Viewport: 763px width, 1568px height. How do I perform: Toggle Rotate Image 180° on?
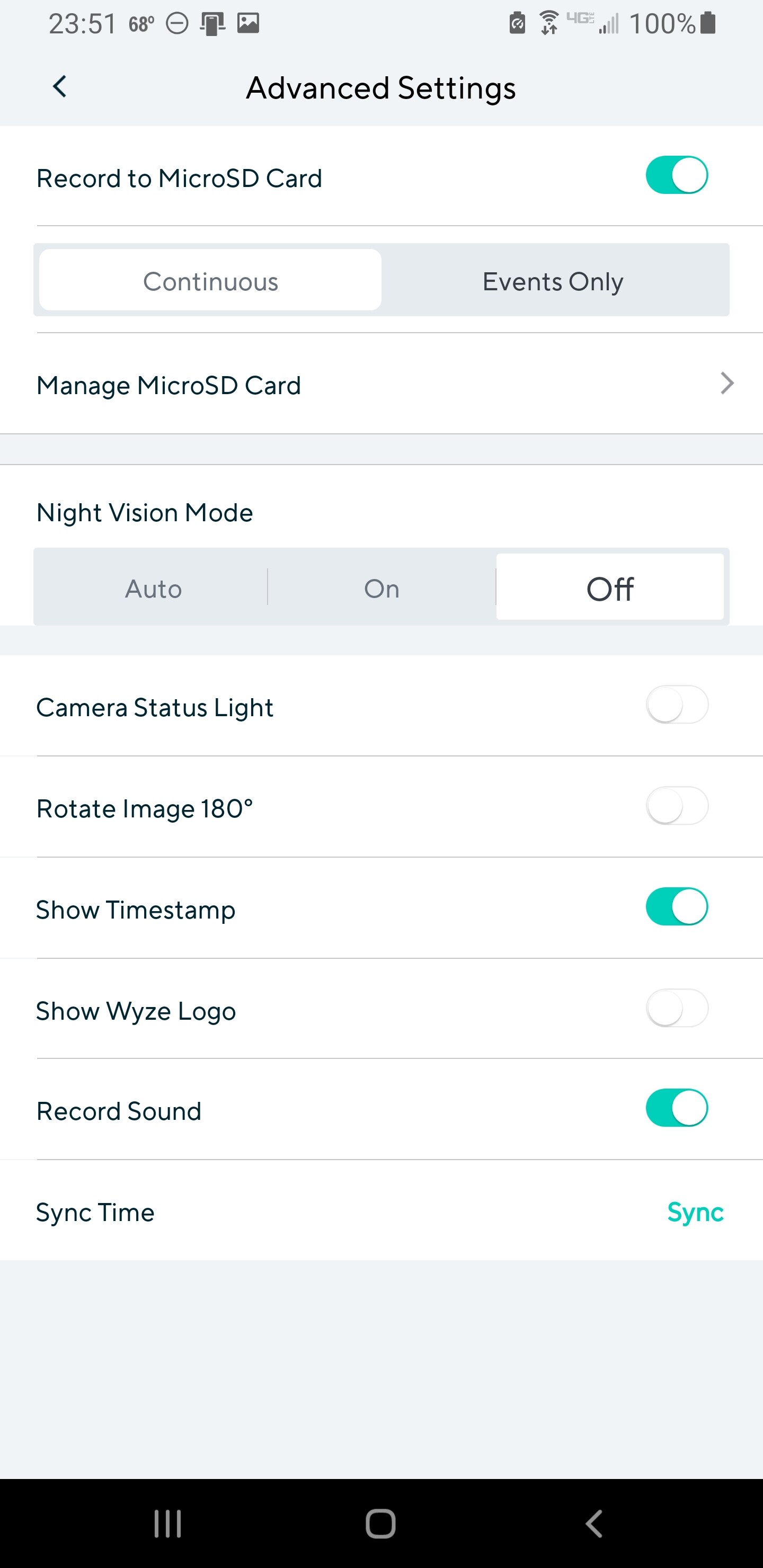tap(677, 806)
